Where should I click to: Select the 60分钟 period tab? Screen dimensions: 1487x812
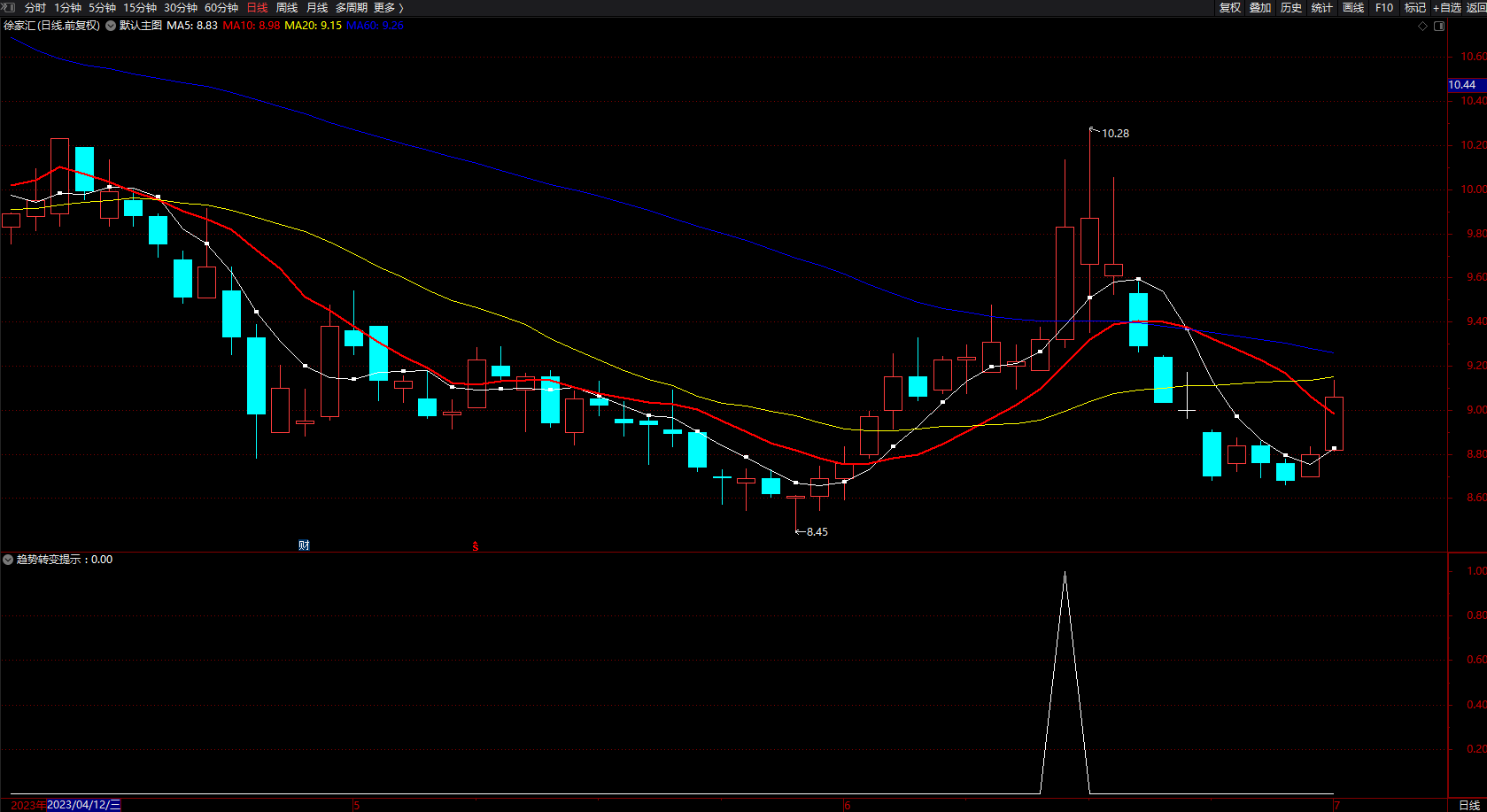(221, 7)
